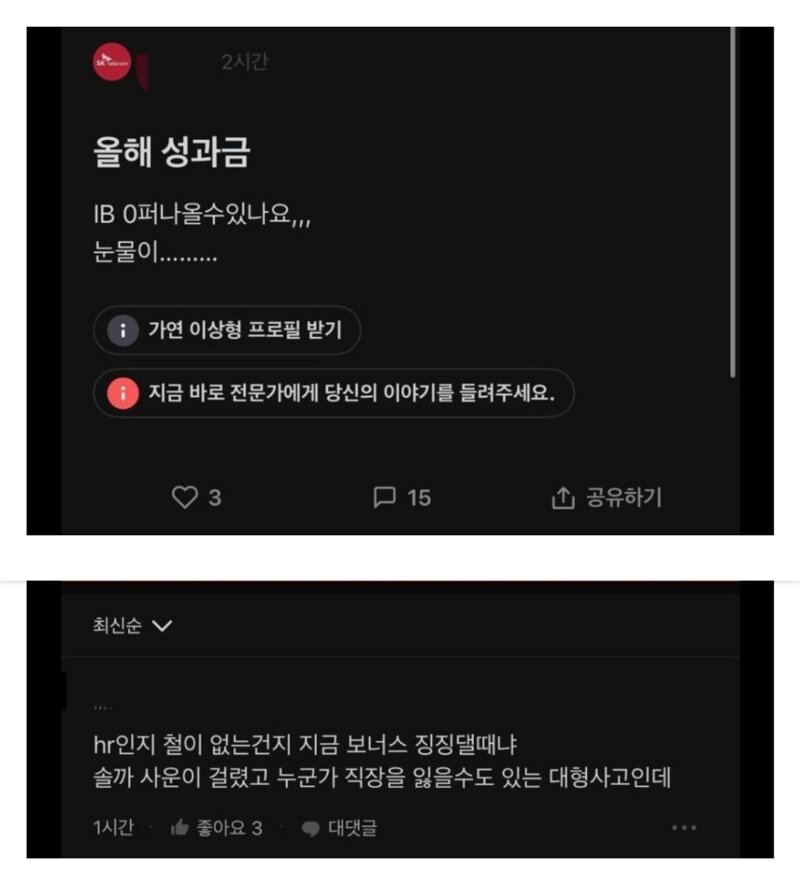
Task: Open the 가연 이상형 프로필 받기 link
Action: click(x=227, y=330)
